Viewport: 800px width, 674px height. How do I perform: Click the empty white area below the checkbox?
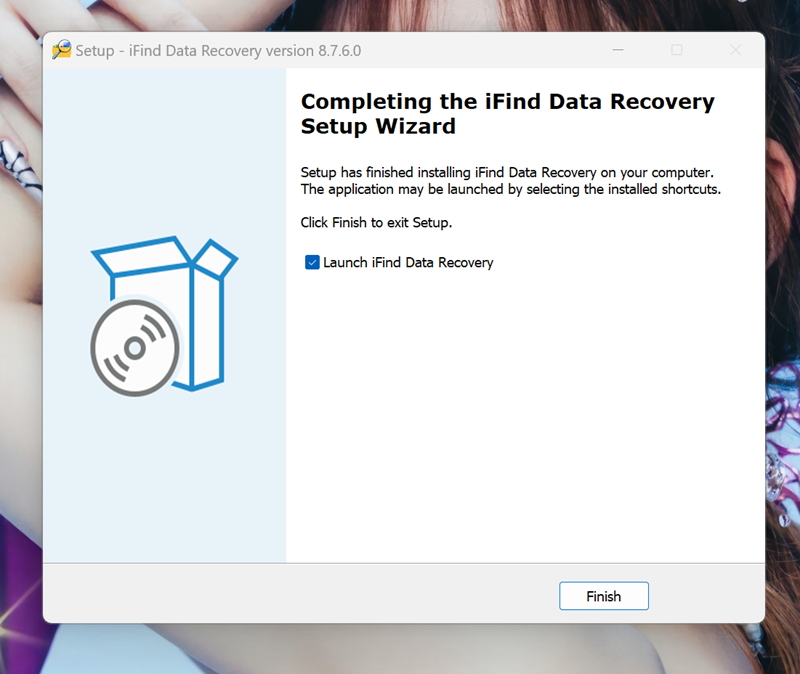pyautogui.click(x=520, y=420)
